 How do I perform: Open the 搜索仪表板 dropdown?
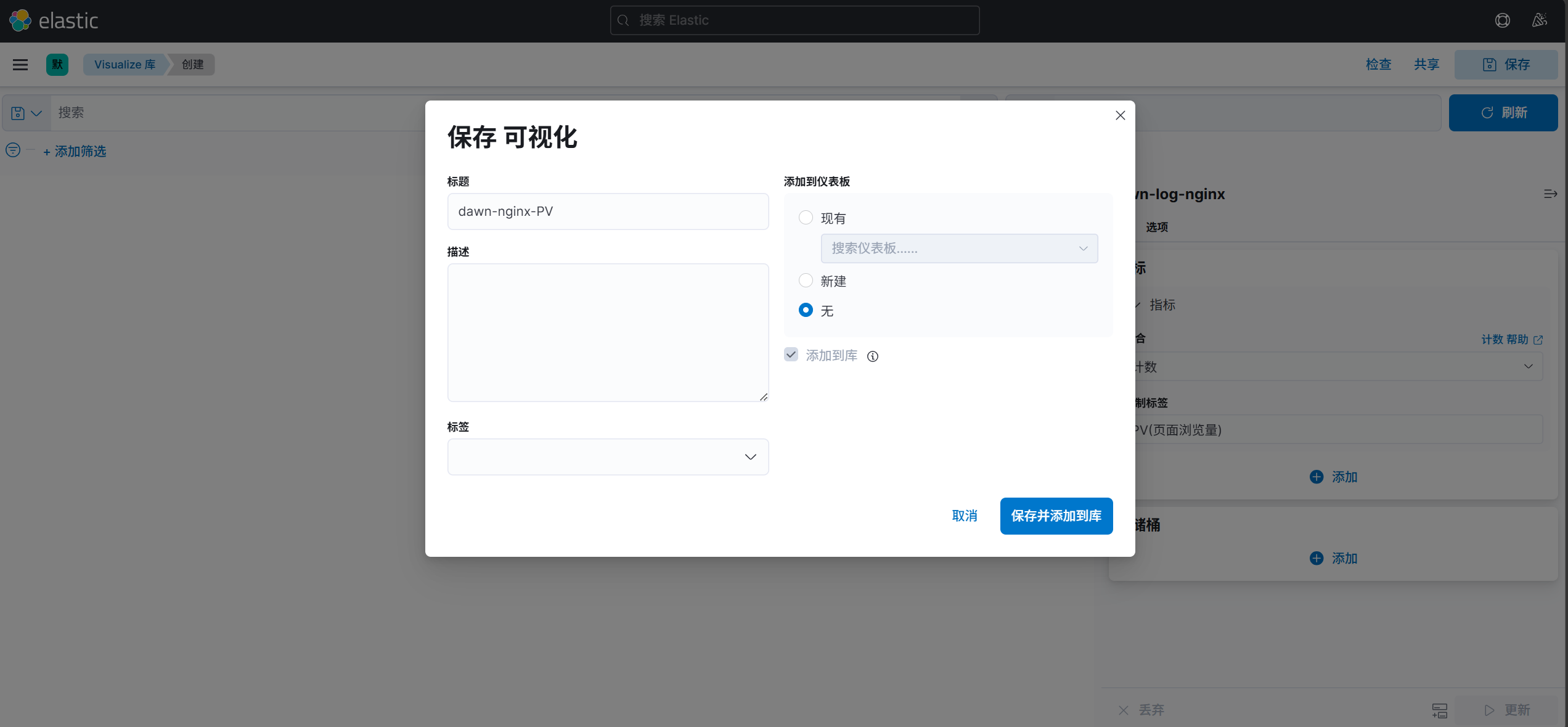959,248
